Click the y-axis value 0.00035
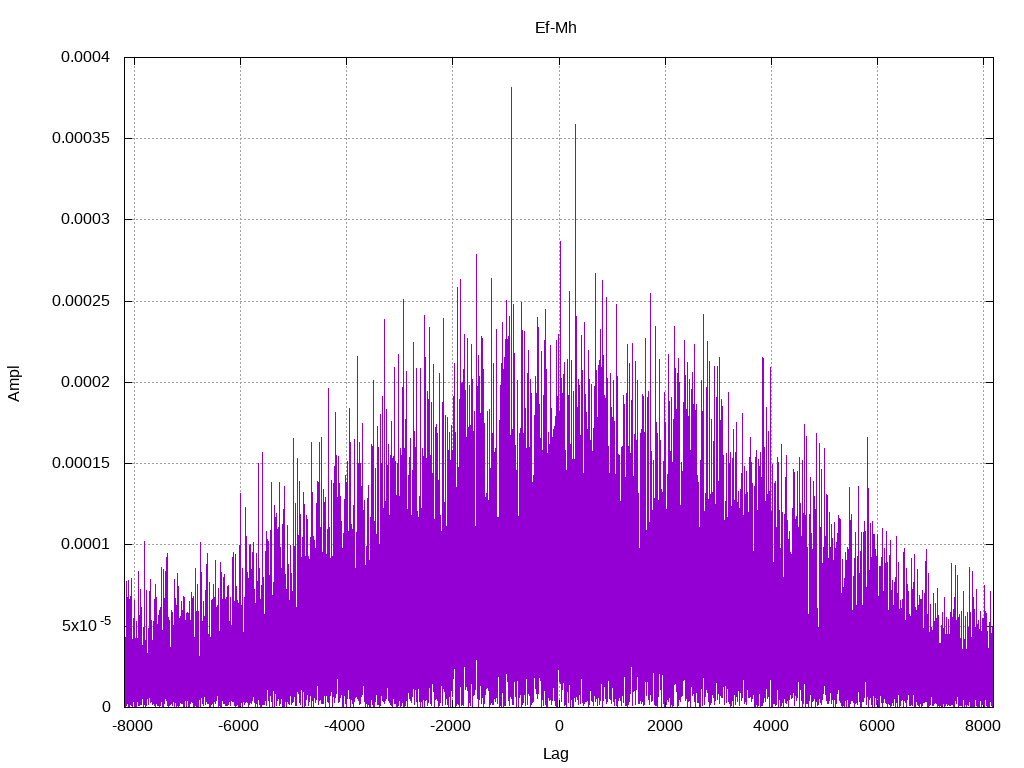The image size is (1024, 768). (81, 138)
